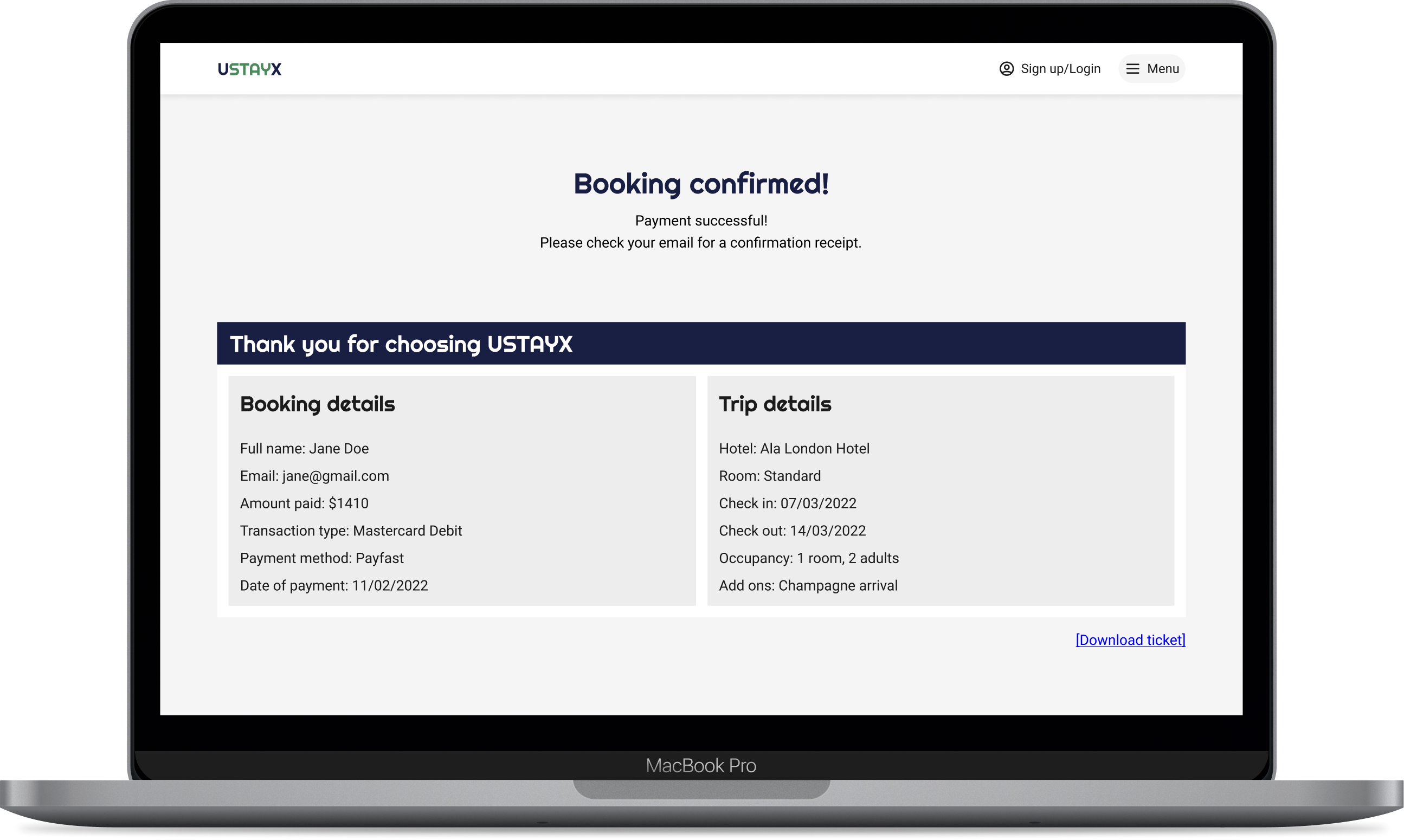Viewport: 1404px width, 840px height.
Task: Click the Amount paid $1410 line
Action: [x=304, y=503]
